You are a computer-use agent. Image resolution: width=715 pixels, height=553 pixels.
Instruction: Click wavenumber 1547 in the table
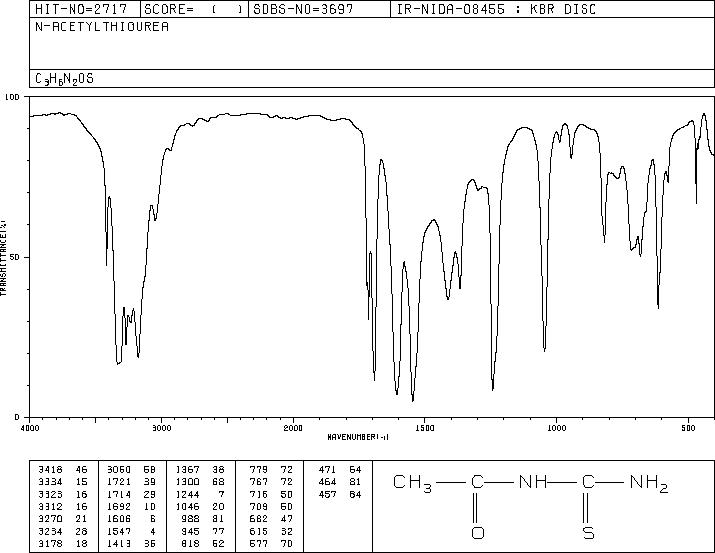[119, 532]
